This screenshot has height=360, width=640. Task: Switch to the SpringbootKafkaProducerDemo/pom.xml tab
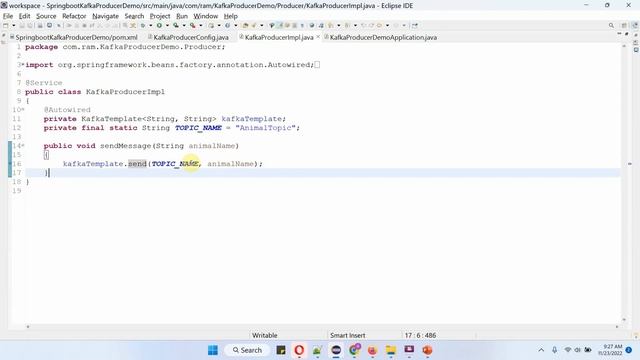pyautogui.click(x=74, y=37)
